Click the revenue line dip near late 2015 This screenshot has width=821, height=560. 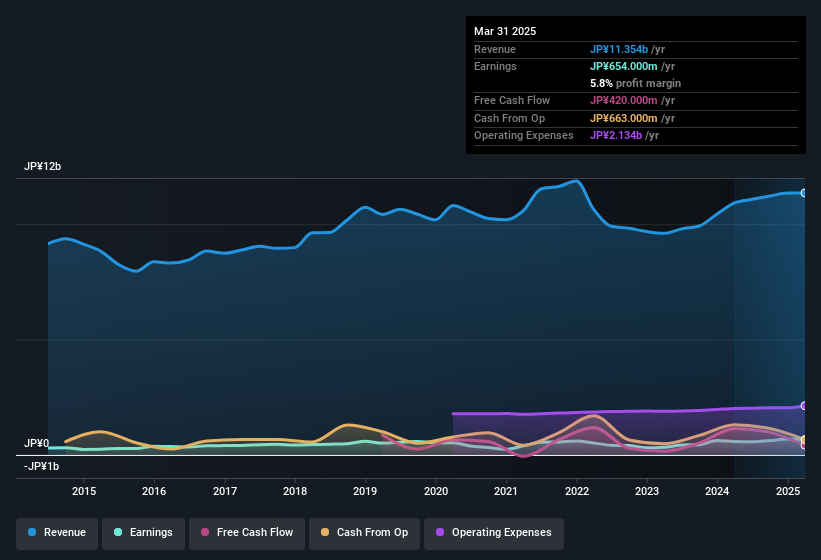(x=136, y=271)
